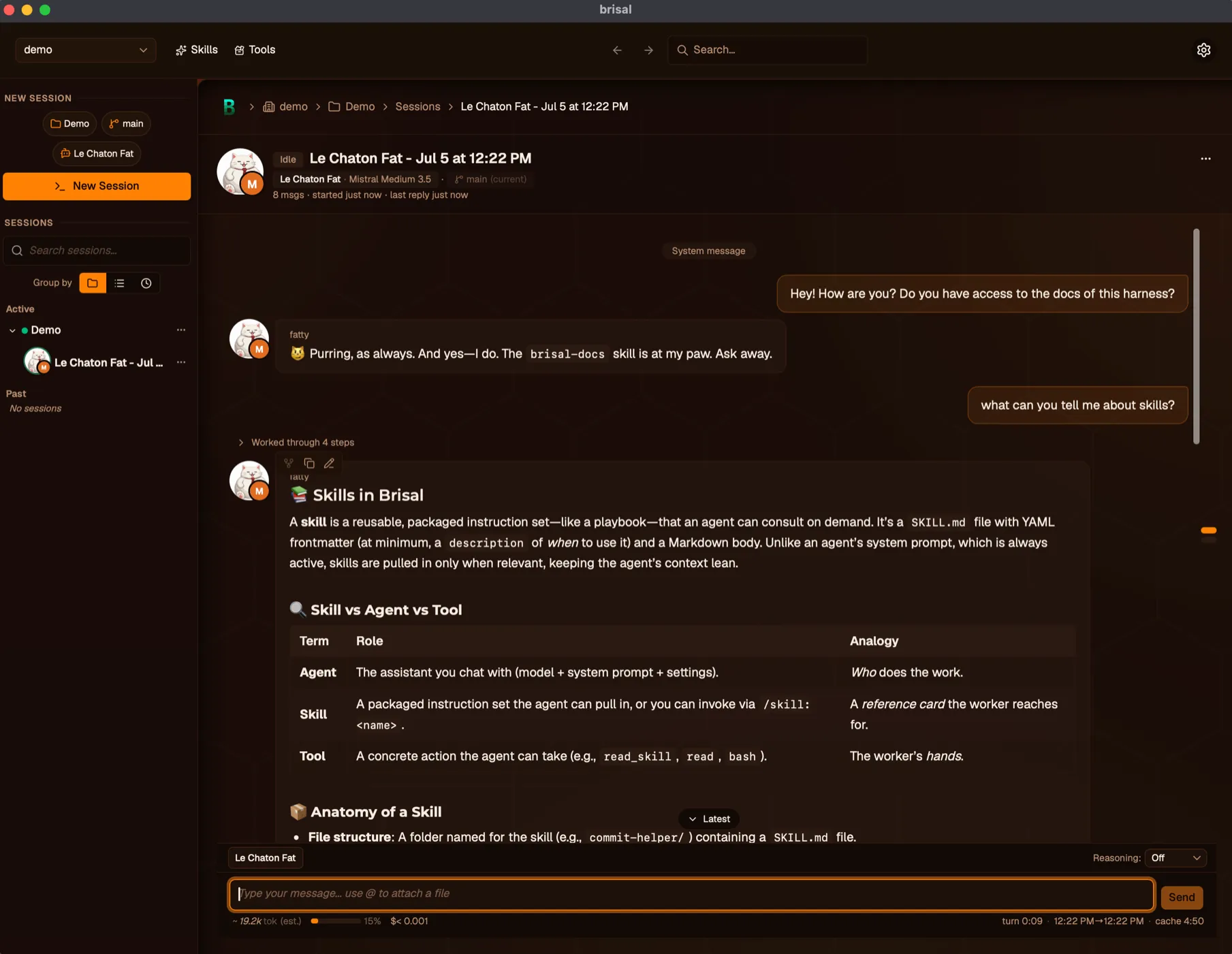1232x954 pixels.
Task: Fork the message using branch icon
Action: pyautogui.click(x=289, y=463)
